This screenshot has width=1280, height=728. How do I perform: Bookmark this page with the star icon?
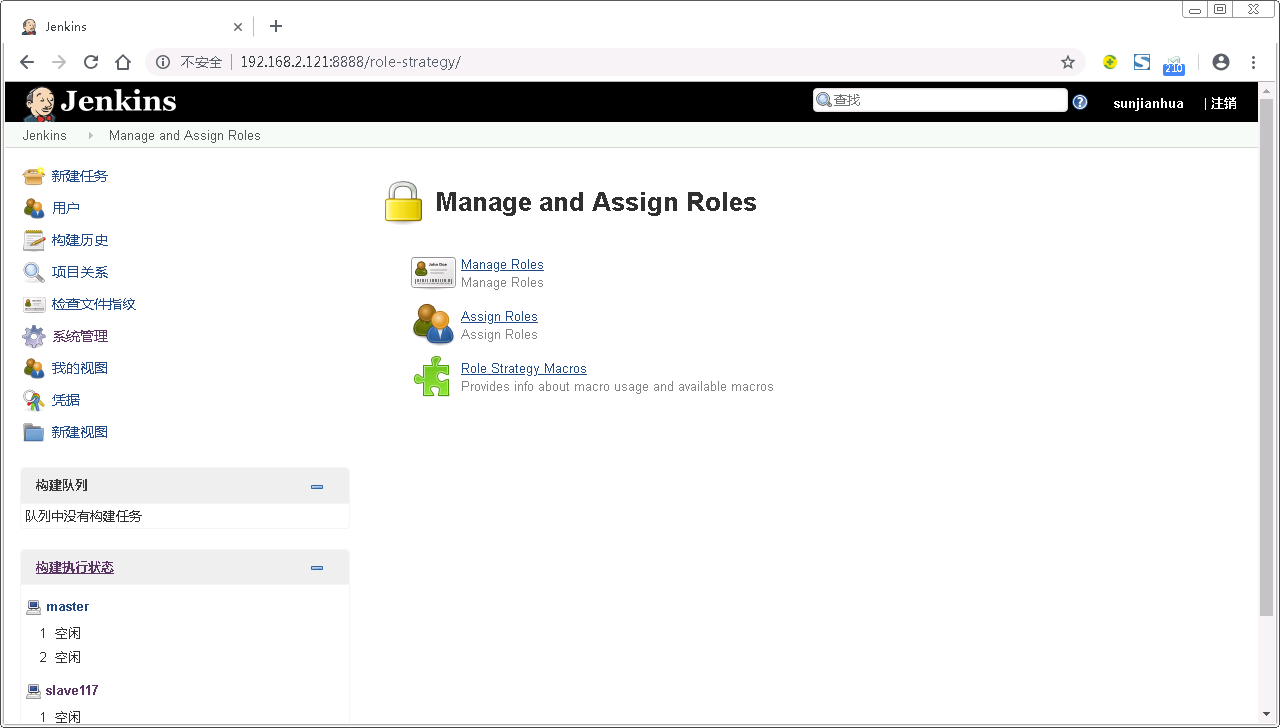pyautogui.click(x=1068, y=62)
